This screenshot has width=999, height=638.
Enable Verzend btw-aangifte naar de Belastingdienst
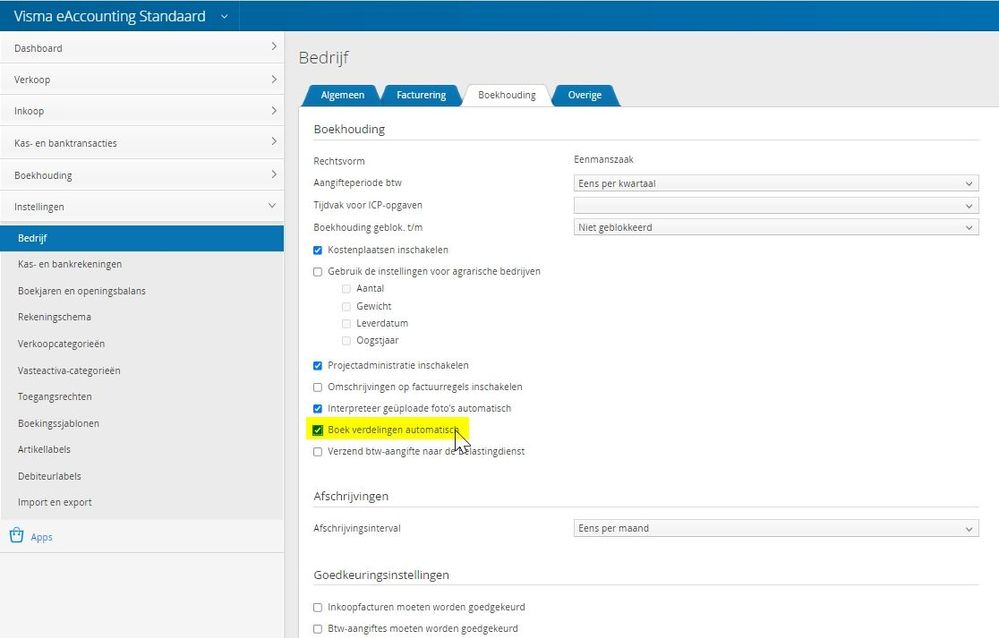(x=317, y=451)
